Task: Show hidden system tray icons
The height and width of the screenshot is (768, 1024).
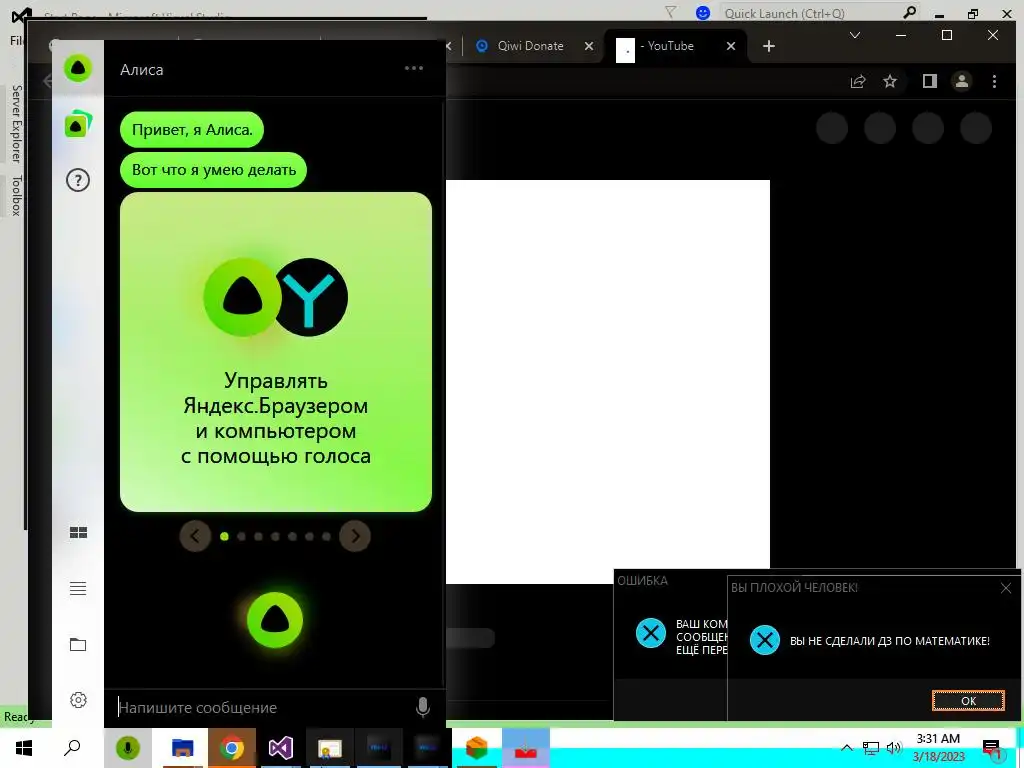Action: click(x=846, y=748)
